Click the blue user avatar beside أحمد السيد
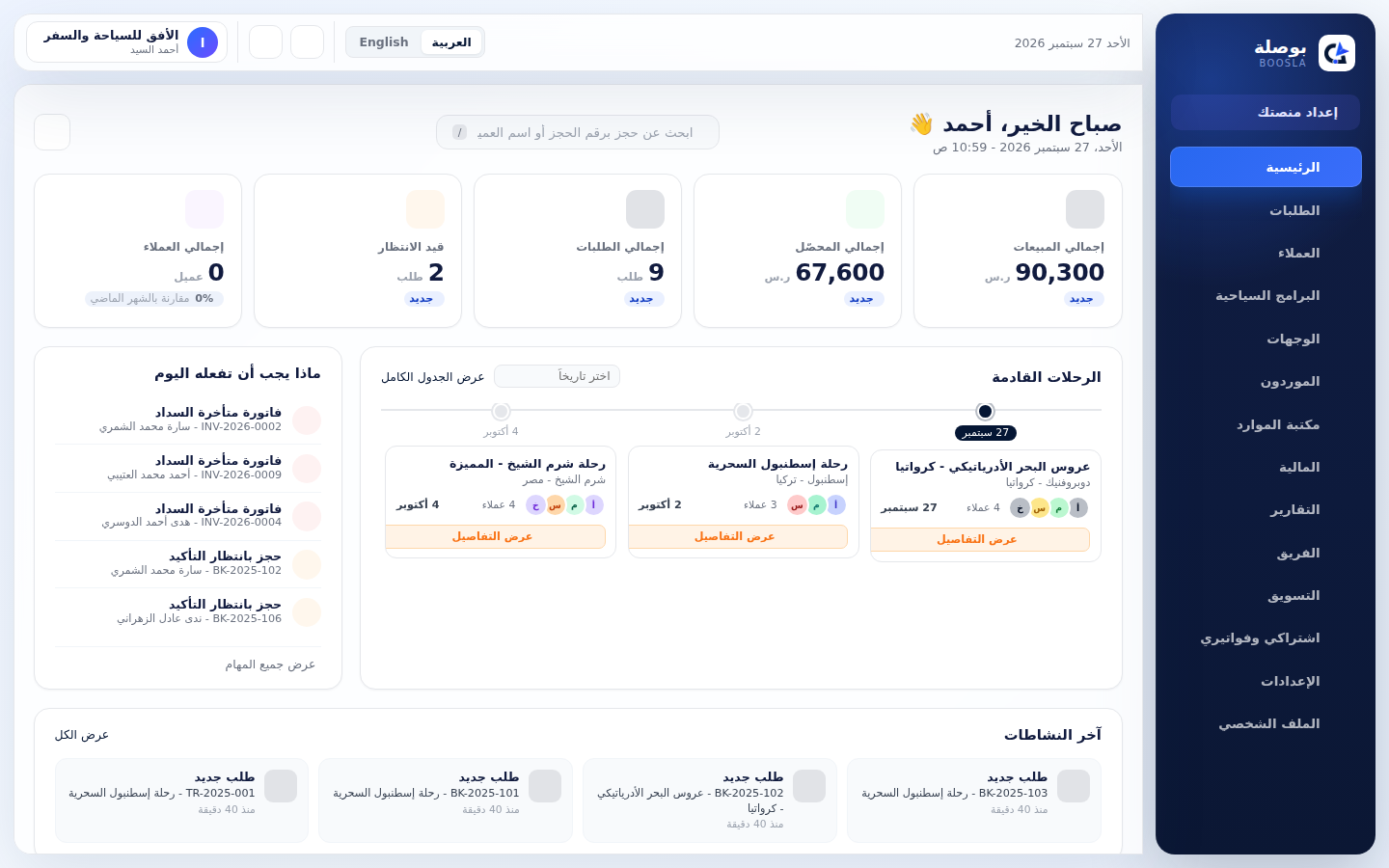The width and height of the screenshot is (1389, 868). (203, 42)
